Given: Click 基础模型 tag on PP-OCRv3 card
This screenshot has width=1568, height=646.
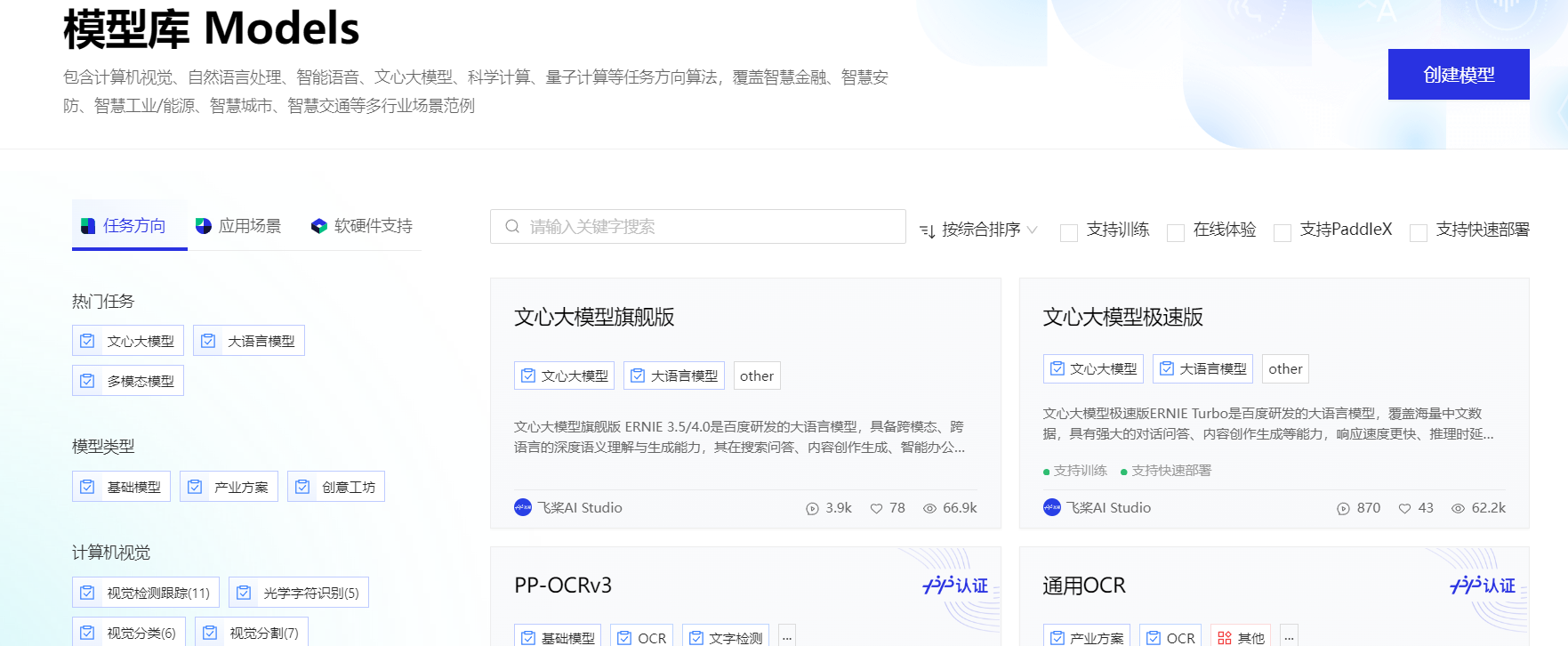Looking at the screenshot, I should click(x=558, y=637).
